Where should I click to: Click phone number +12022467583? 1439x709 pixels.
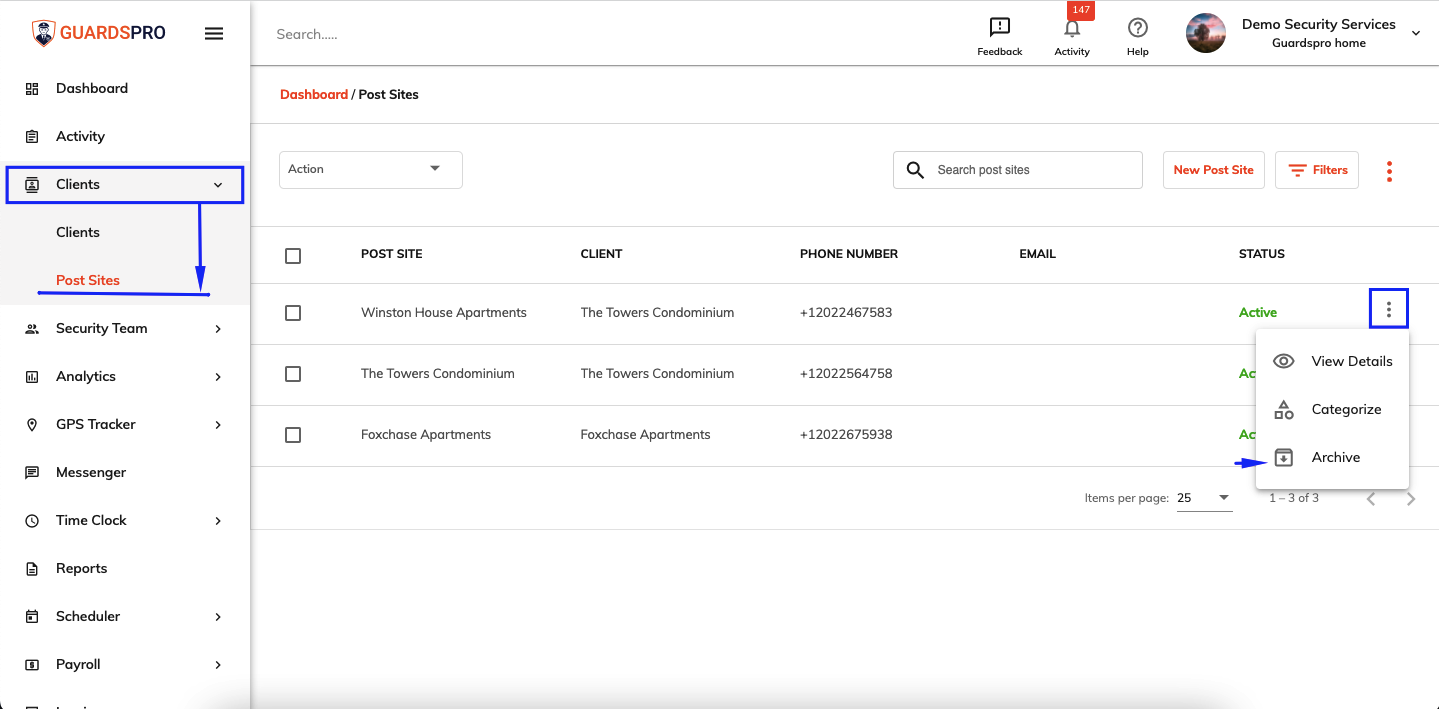coord(846,312)
